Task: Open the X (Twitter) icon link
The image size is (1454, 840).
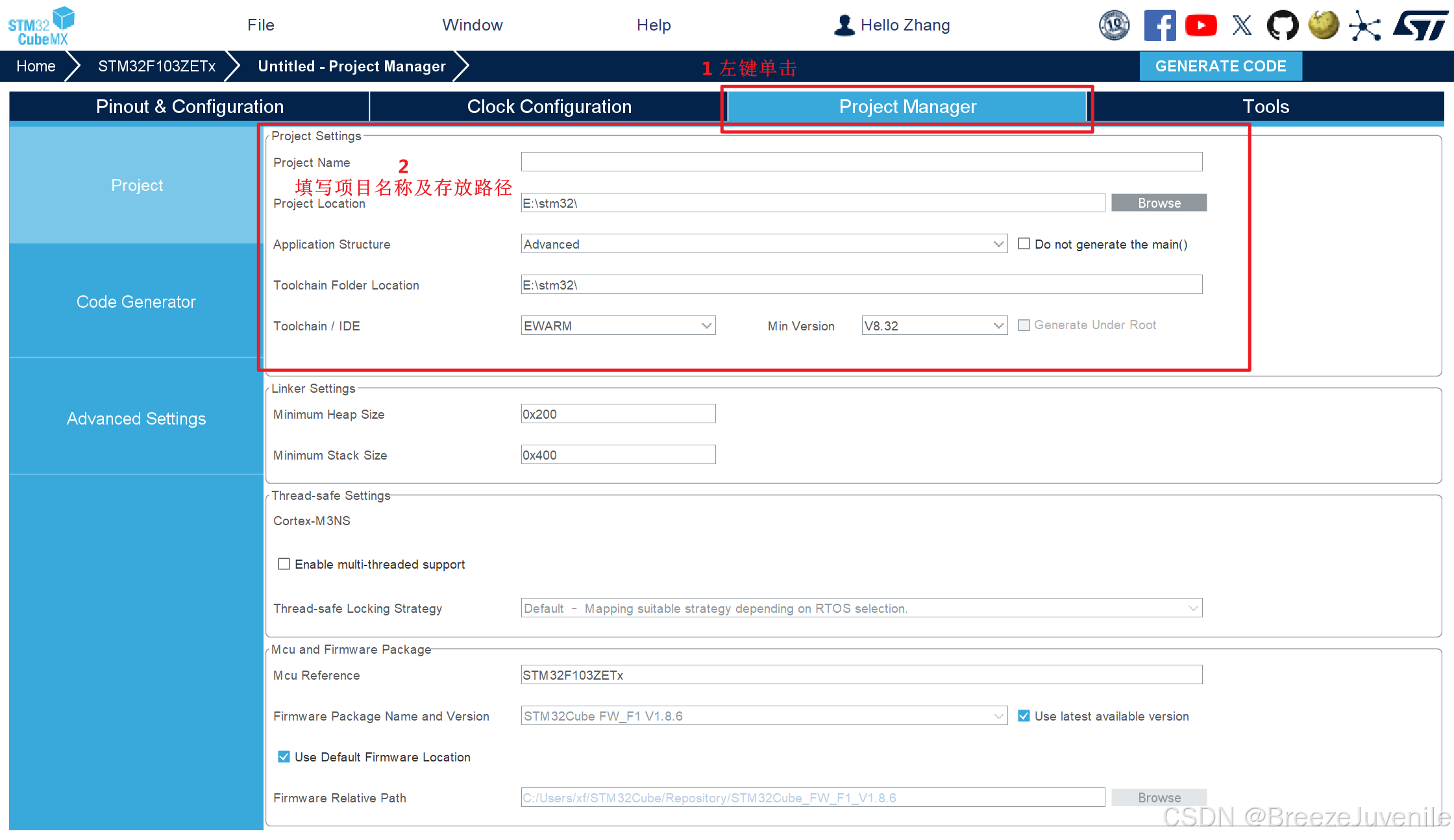Action: pos(1242,25)
